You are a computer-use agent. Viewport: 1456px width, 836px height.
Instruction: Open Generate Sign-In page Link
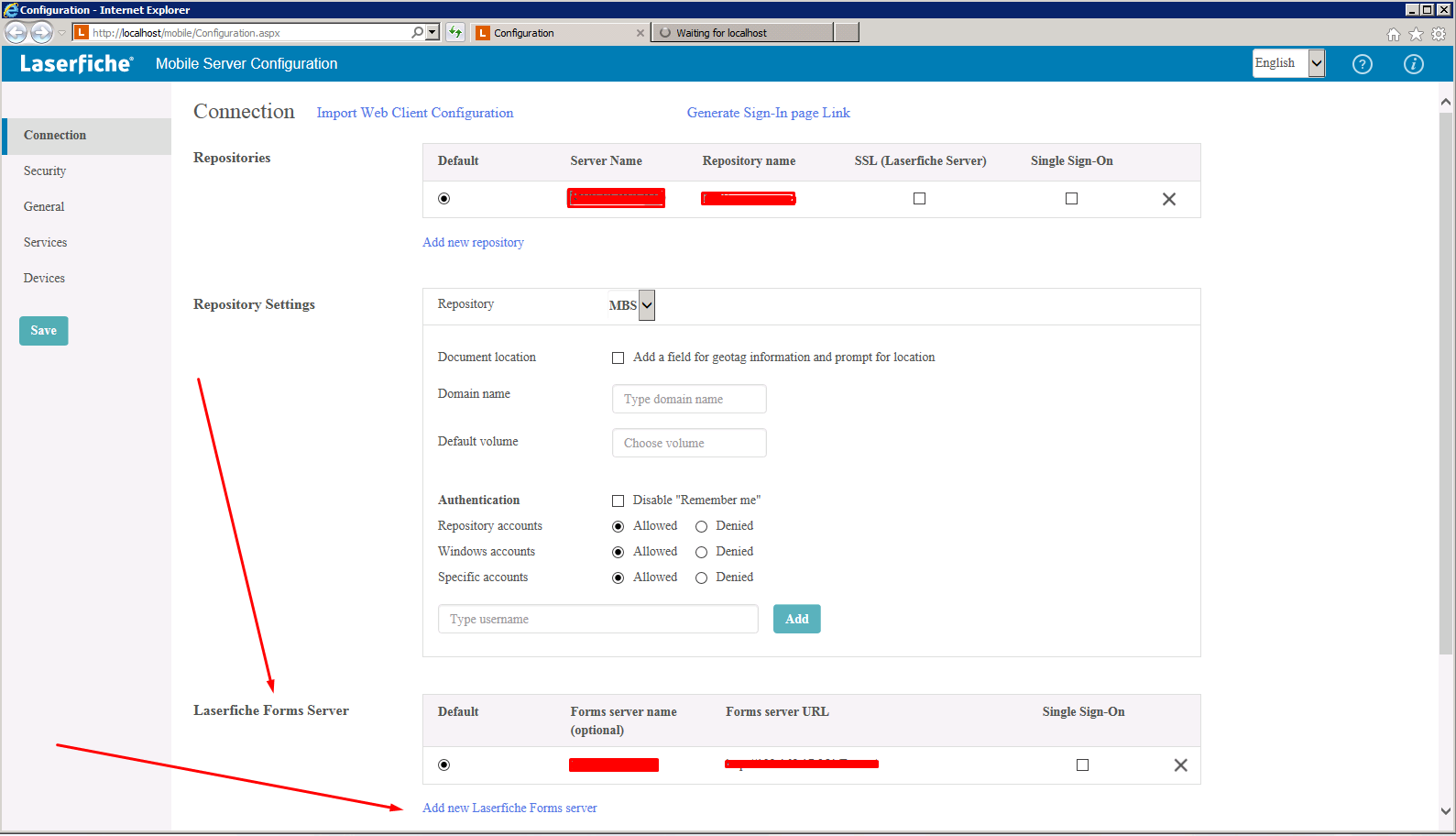tap(769, 114)
